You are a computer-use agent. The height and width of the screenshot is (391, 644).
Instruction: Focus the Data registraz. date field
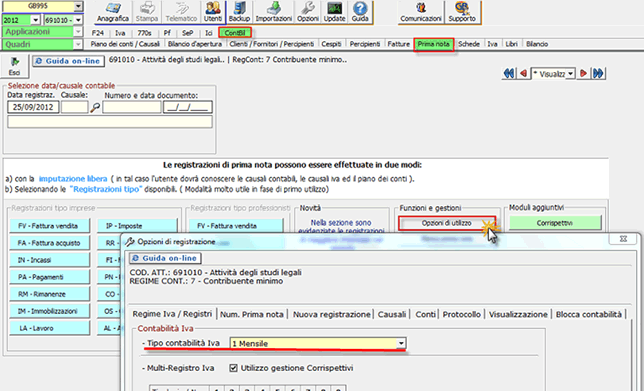point(33,107)
